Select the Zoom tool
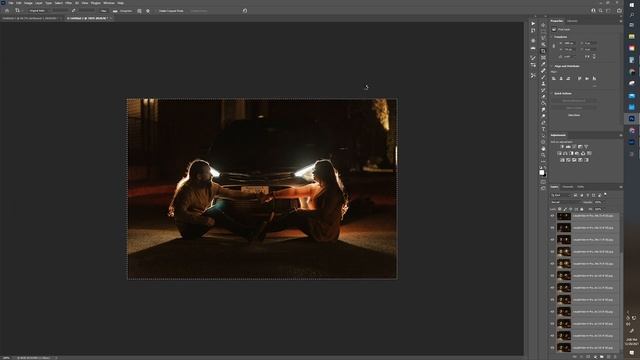This screenshot has width=640, height=360. 543,155
